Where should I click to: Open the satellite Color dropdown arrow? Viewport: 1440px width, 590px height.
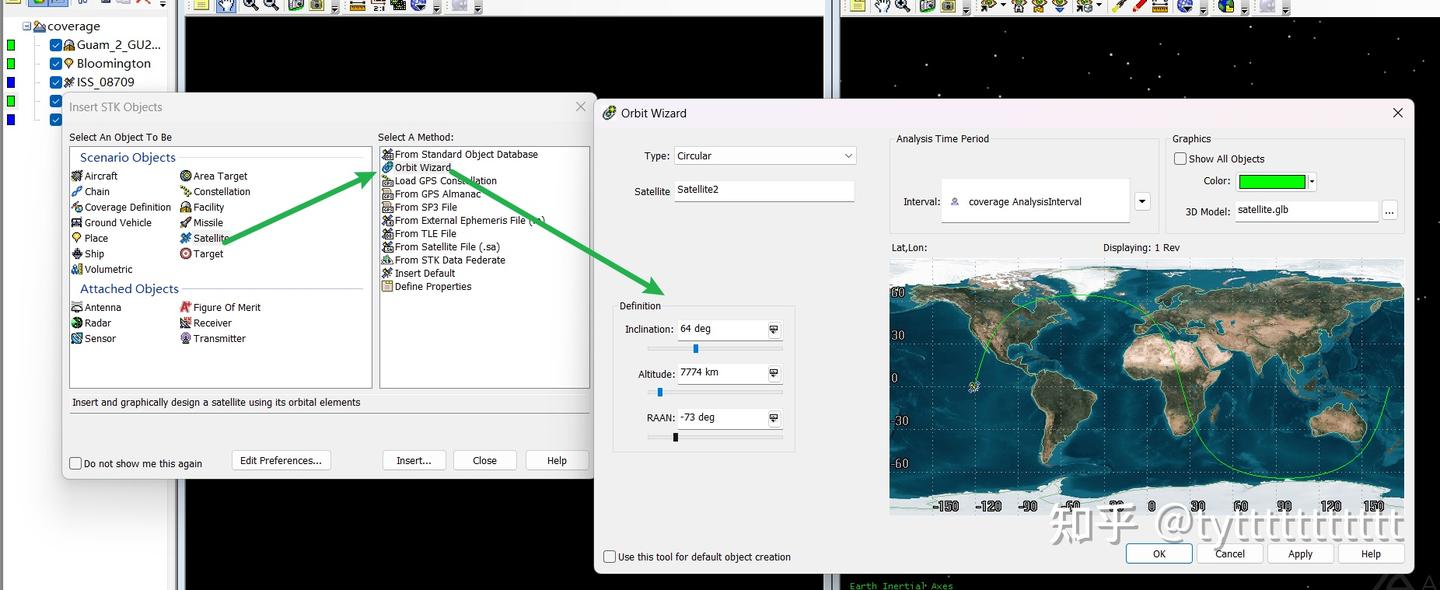point(1312,182)
